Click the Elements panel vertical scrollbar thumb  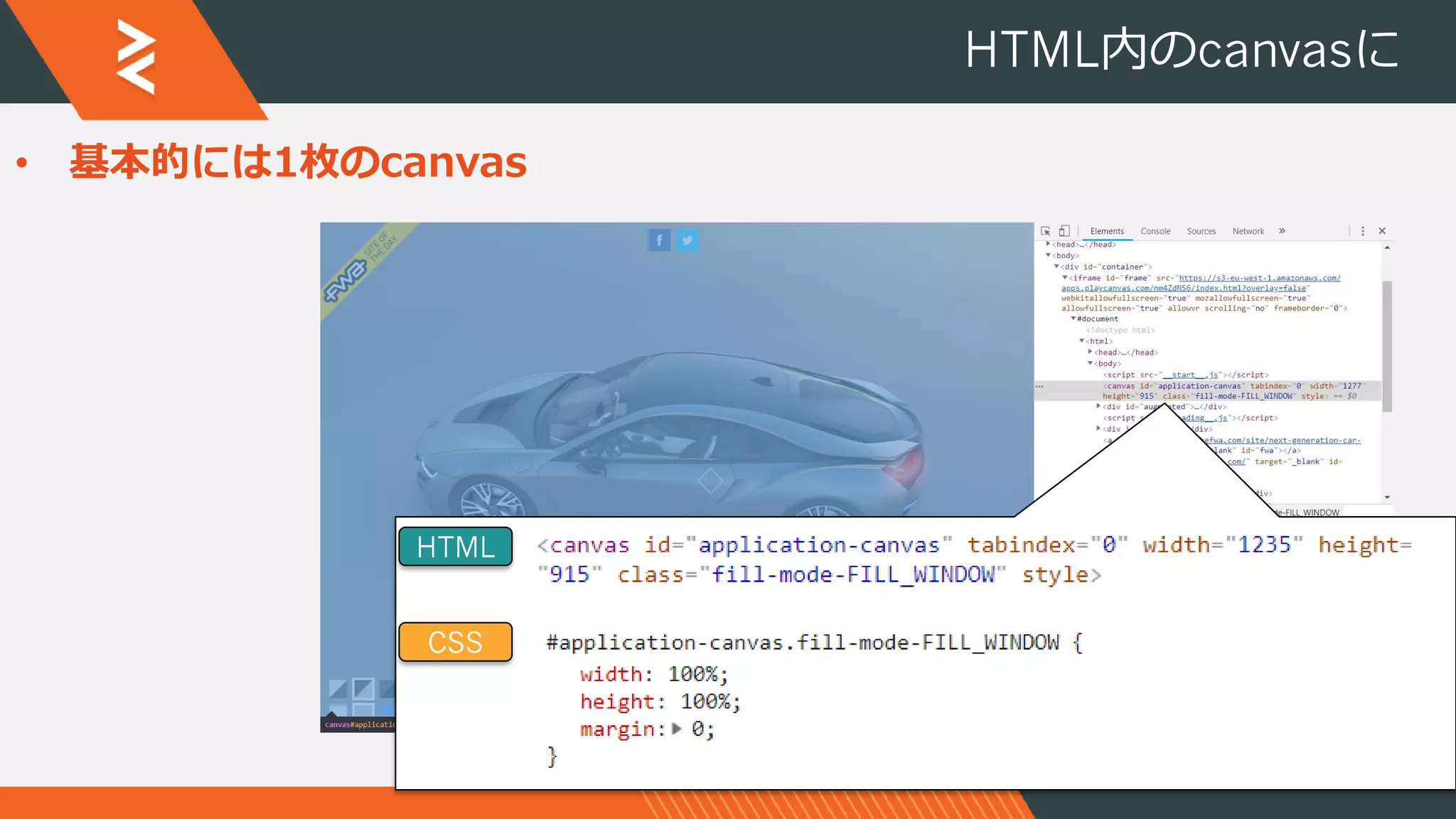coord(1387,346)
